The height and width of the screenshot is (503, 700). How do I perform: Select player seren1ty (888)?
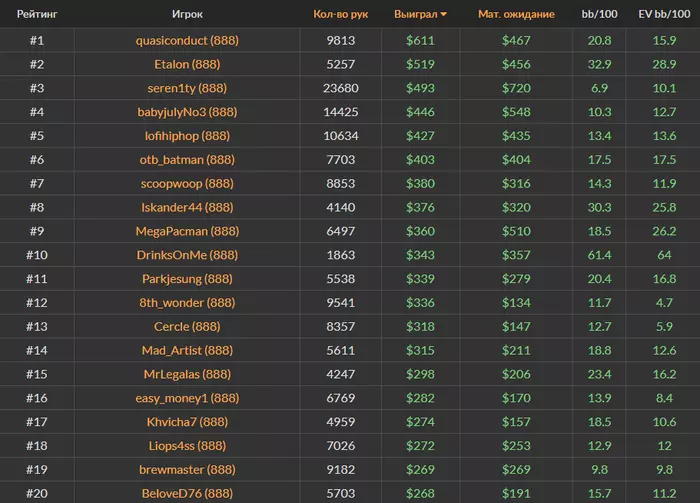click(x=187, y=89)
